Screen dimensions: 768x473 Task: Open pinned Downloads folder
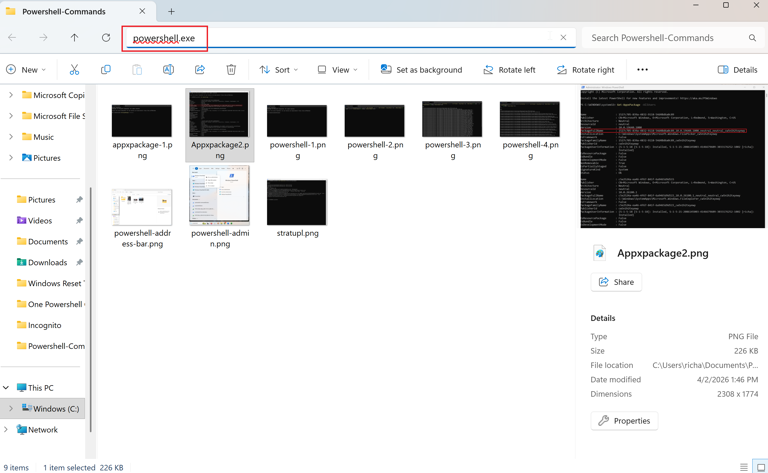pos(42,262)
